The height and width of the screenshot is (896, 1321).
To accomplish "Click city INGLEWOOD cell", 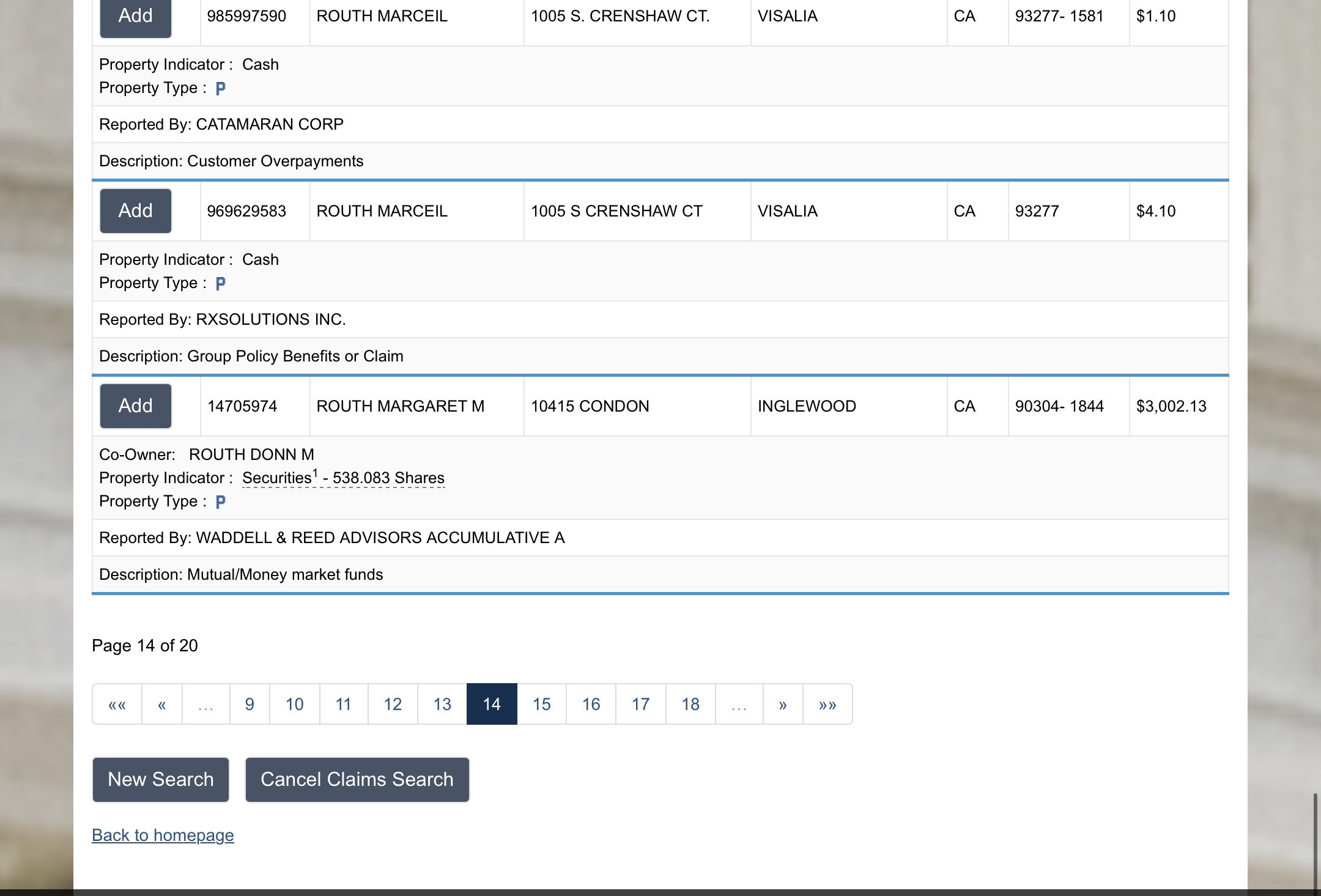I will pos(849,406).
